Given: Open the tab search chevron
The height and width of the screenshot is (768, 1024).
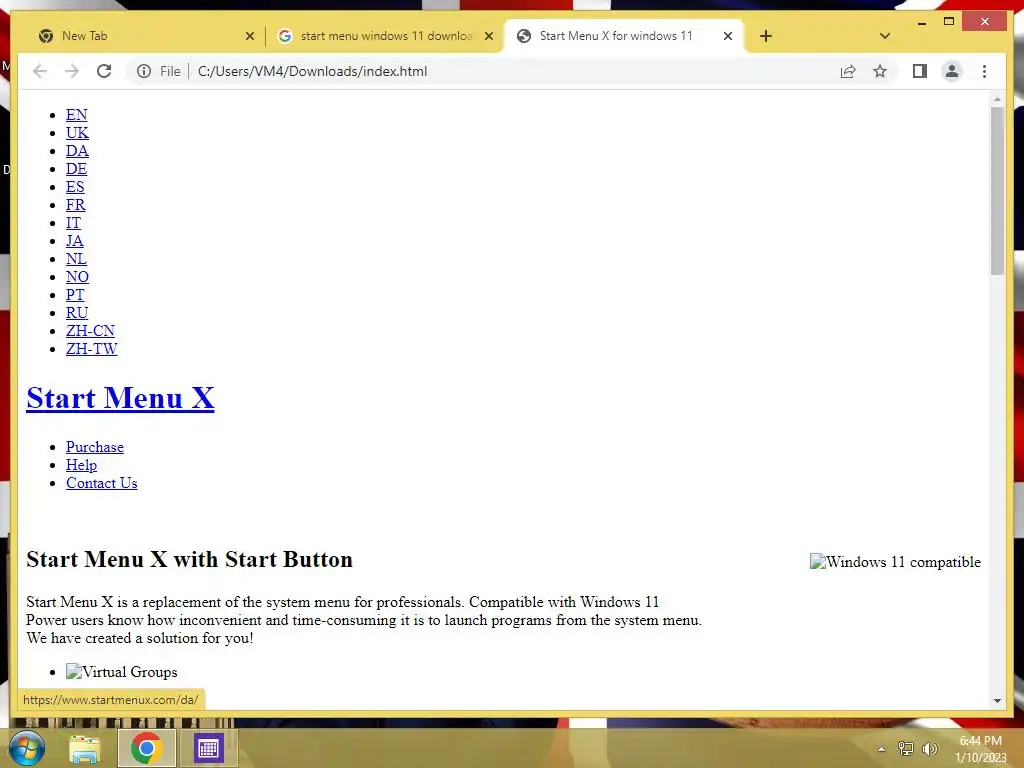Looking at the screenshot, I should [885, 36].
